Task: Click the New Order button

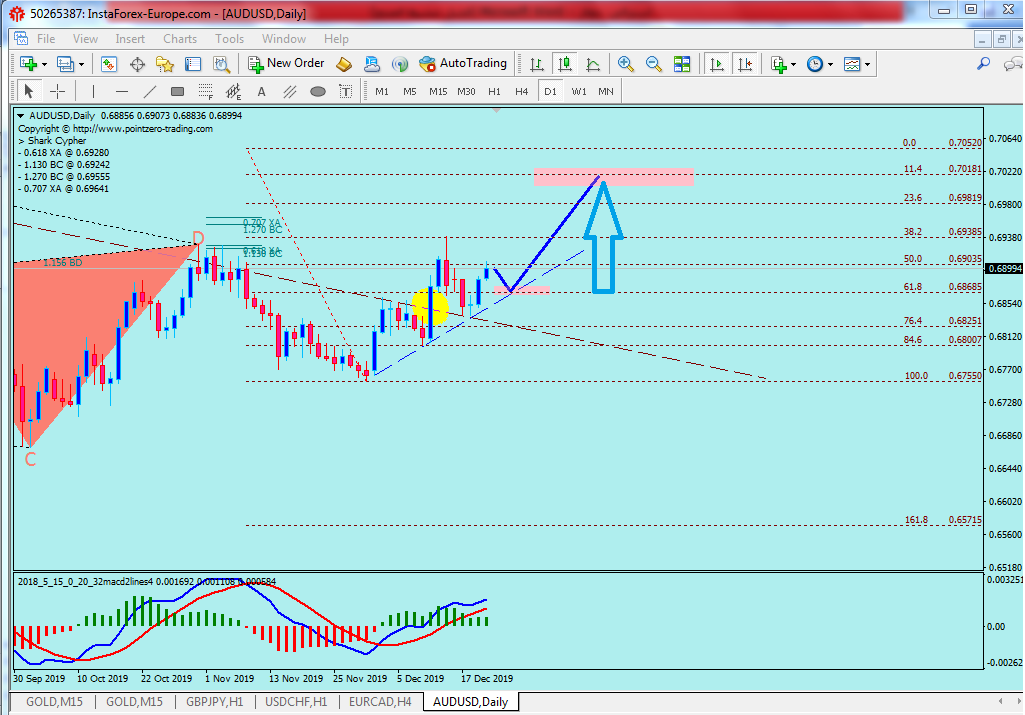Action: click(x=286, y=63)
